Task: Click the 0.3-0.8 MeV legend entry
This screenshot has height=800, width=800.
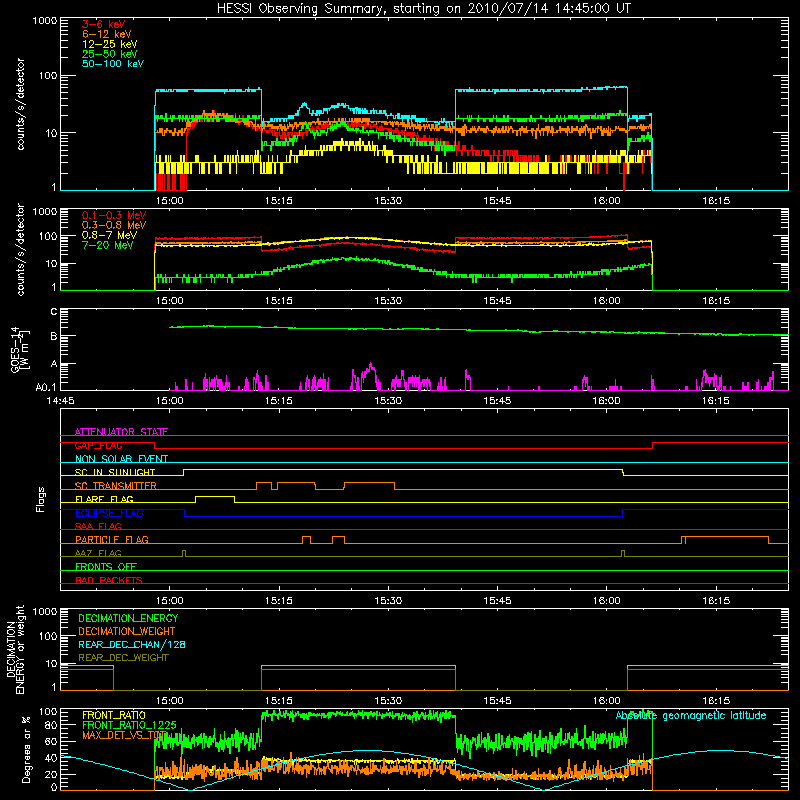Action: [x=114, y=225]
